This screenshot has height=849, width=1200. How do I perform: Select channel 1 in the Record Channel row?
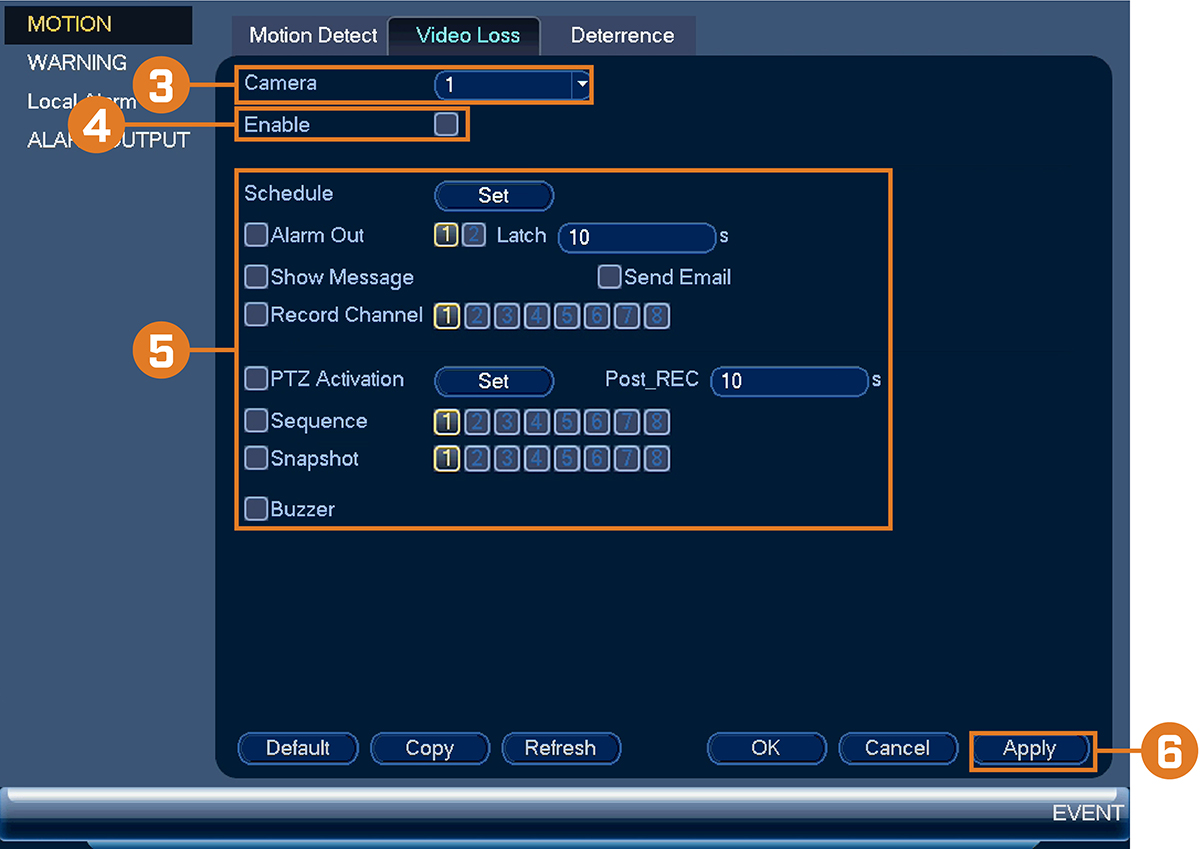(x=447, y=317)
